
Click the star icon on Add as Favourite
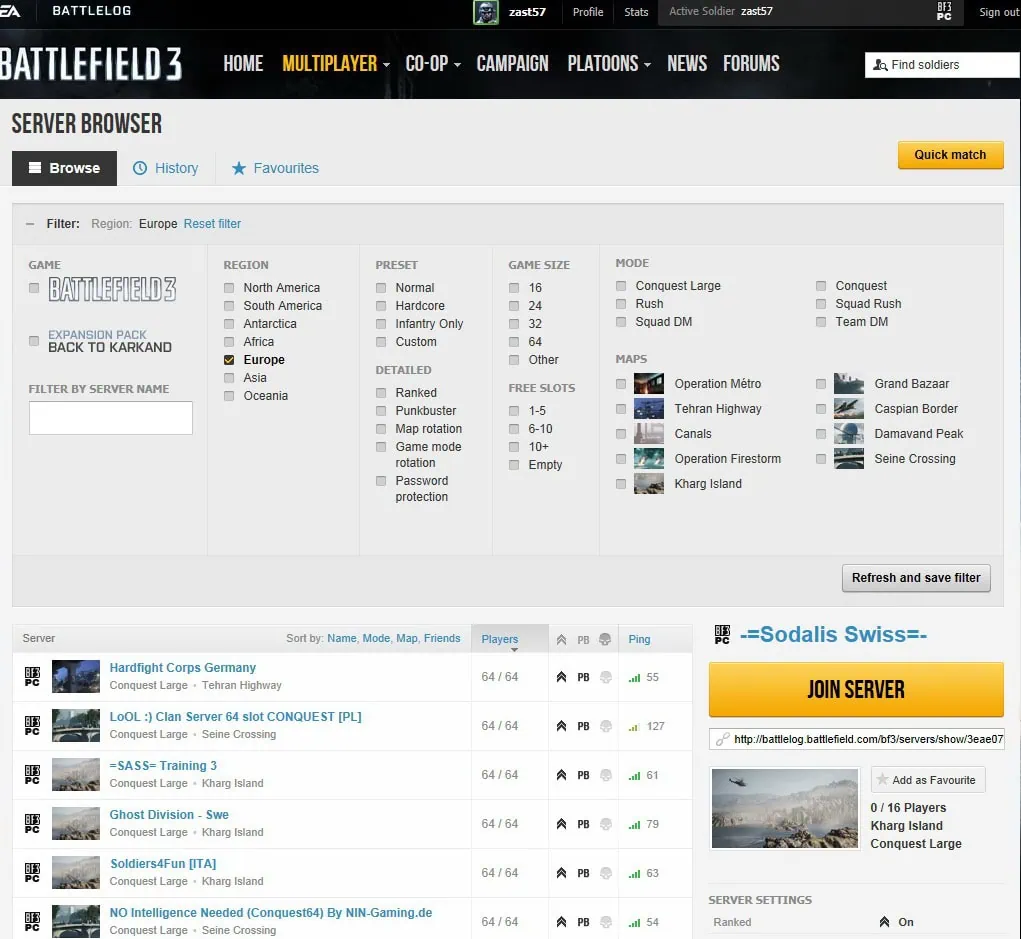tap(882, 780)
